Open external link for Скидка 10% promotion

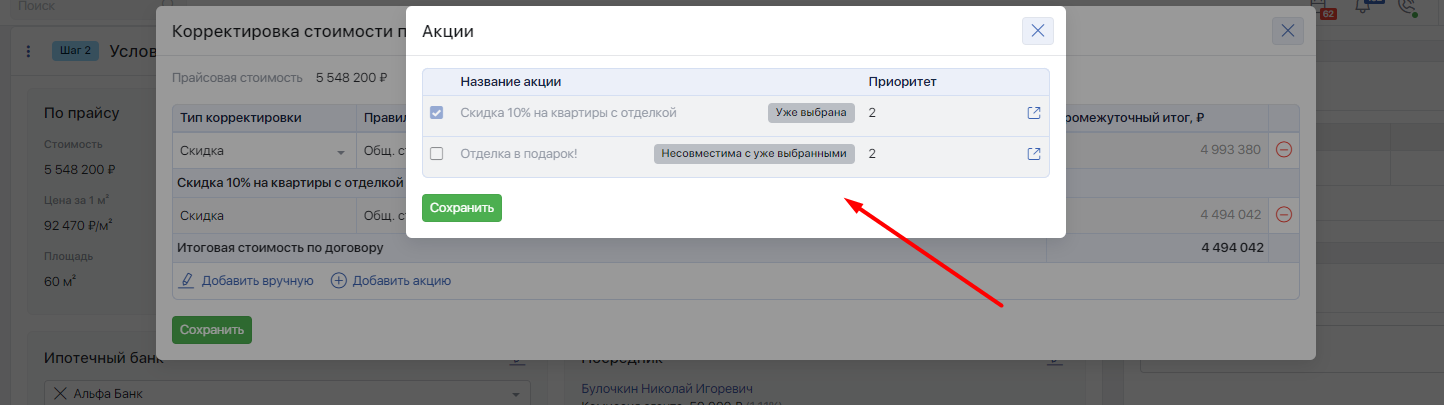tap(1034, 113)
